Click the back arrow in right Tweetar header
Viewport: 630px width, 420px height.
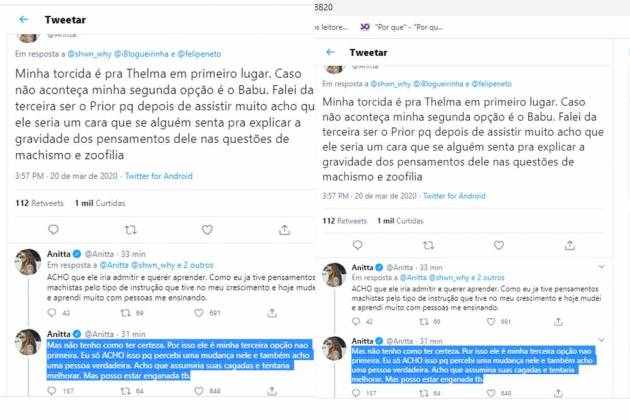click(330, 52)
